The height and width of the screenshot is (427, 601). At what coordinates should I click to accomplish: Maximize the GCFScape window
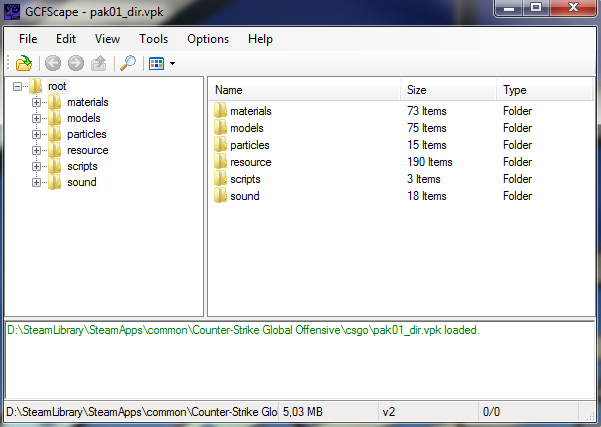click(535, 8)
